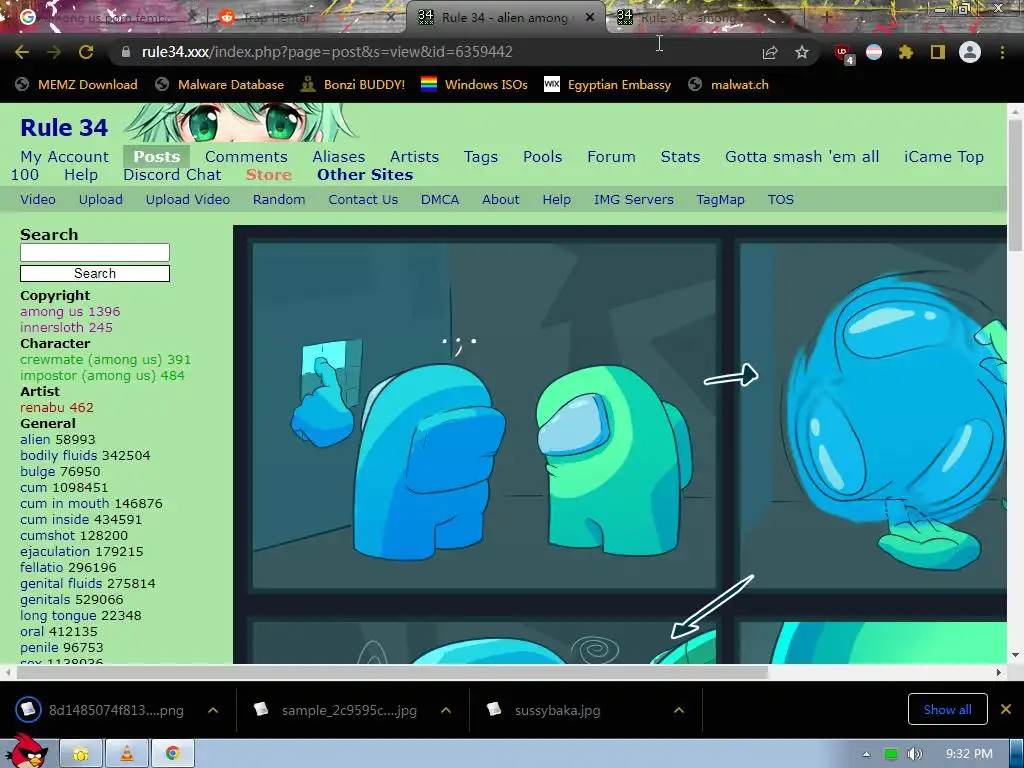1024x768 pixels.
Task: Open the Stats page
Action: [680, 157]
